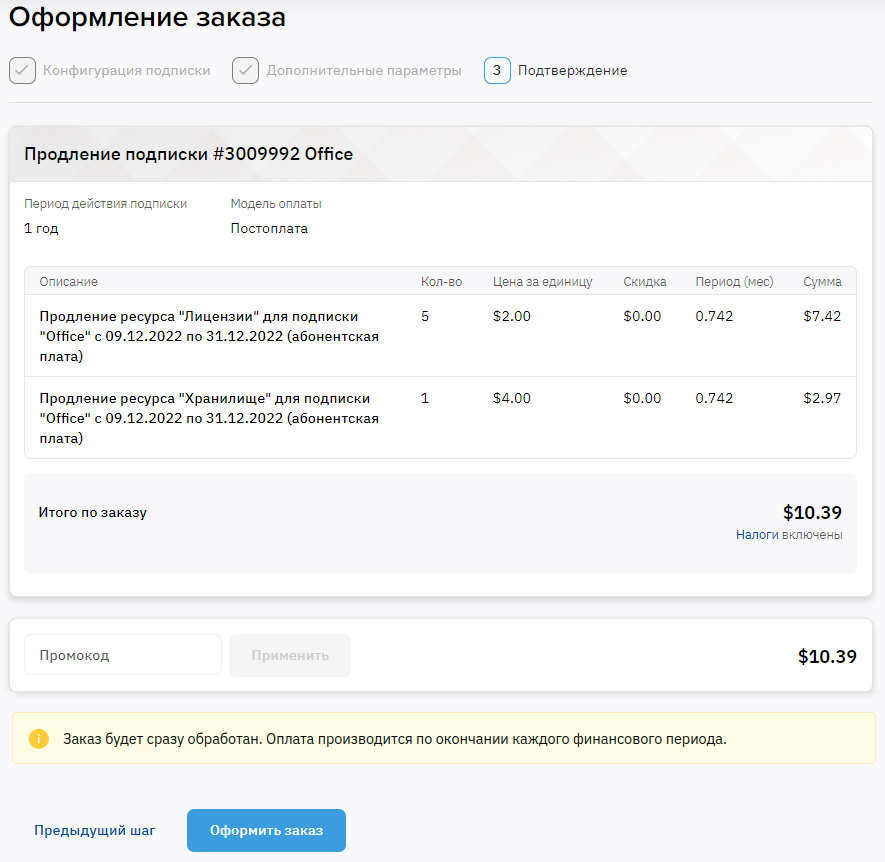885x862 pixels.
Task: Go to the Конфигурация подписки step
Action: [x=126, y=71]
